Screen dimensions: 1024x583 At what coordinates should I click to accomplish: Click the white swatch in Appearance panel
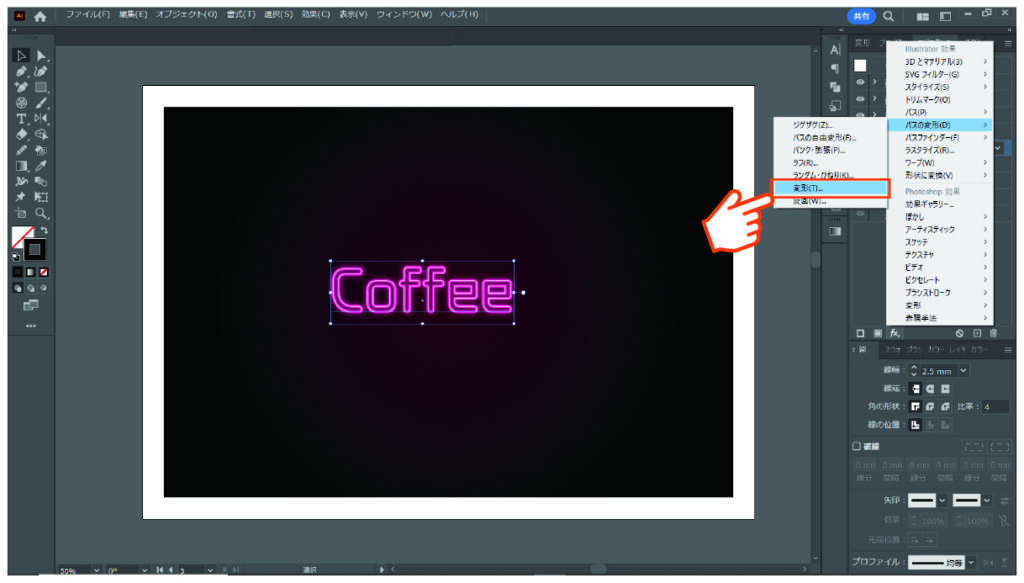point(860,65)
